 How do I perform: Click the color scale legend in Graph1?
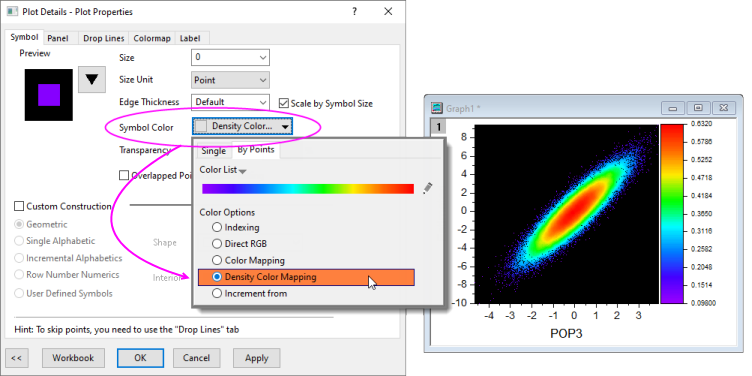(x=671, y=213)
